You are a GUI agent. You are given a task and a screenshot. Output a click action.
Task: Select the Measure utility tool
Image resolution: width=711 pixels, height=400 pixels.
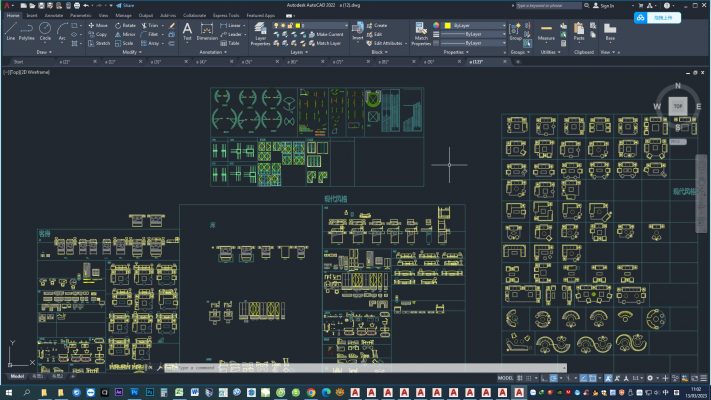click(546, 30)
